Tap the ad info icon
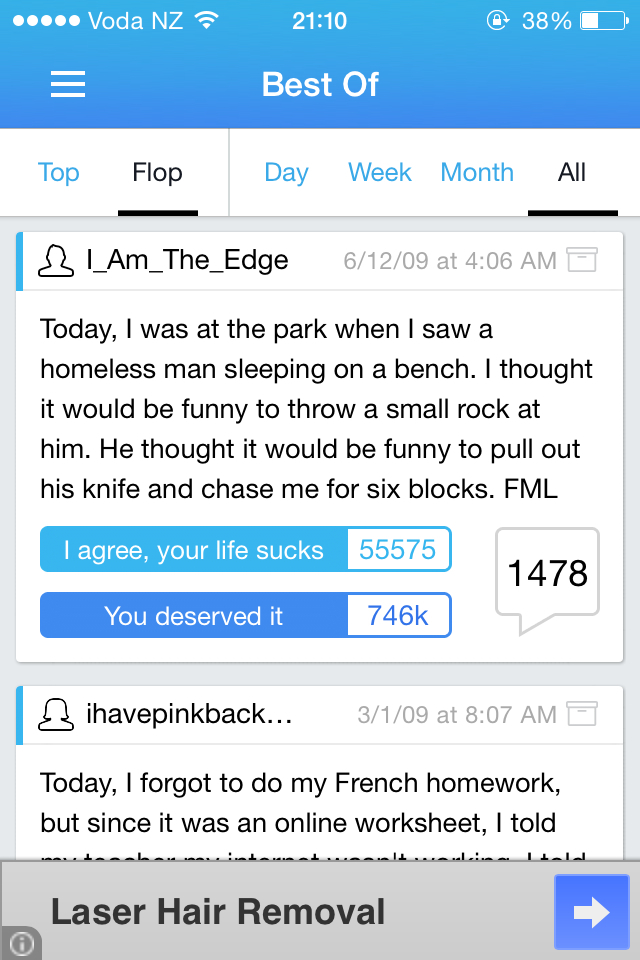Viewport: 640px width, 960px height. tap(22, 943)
